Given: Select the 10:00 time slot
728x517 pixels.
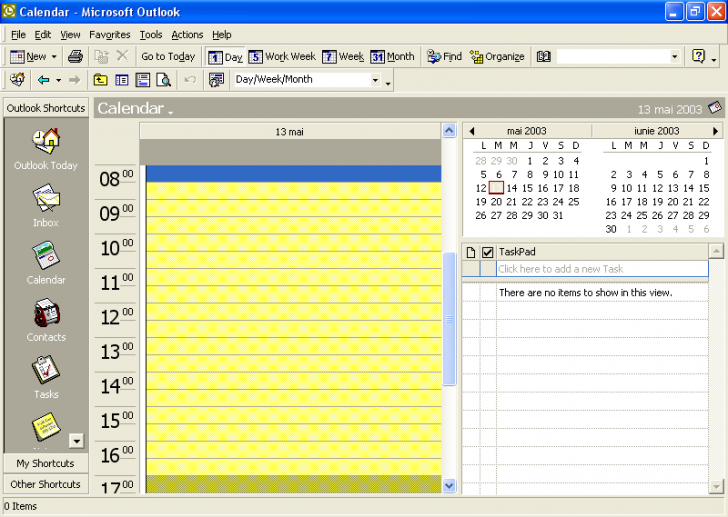Looking at the screenshot, I should [293, 243].
